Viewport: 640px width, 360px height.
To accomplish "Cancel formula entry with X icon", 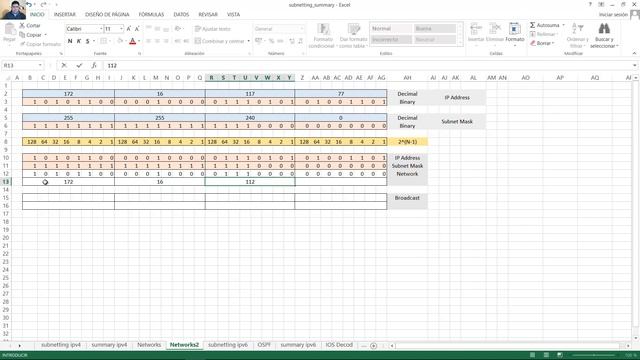I will point(64,65).
